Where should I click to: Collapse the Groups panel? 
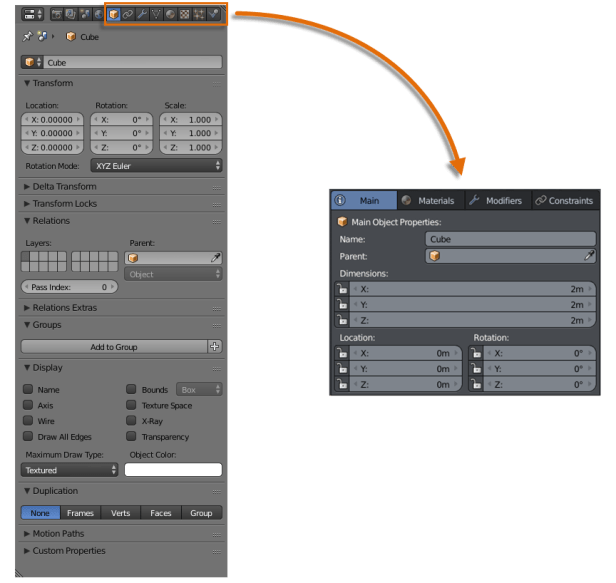tap(27, 324)
